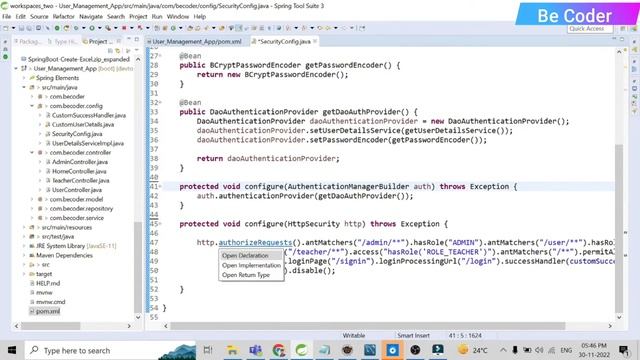This screenshot has width=640, height=360.
Task: Select HomeController.java in the tree
Action: pos(79,171)
